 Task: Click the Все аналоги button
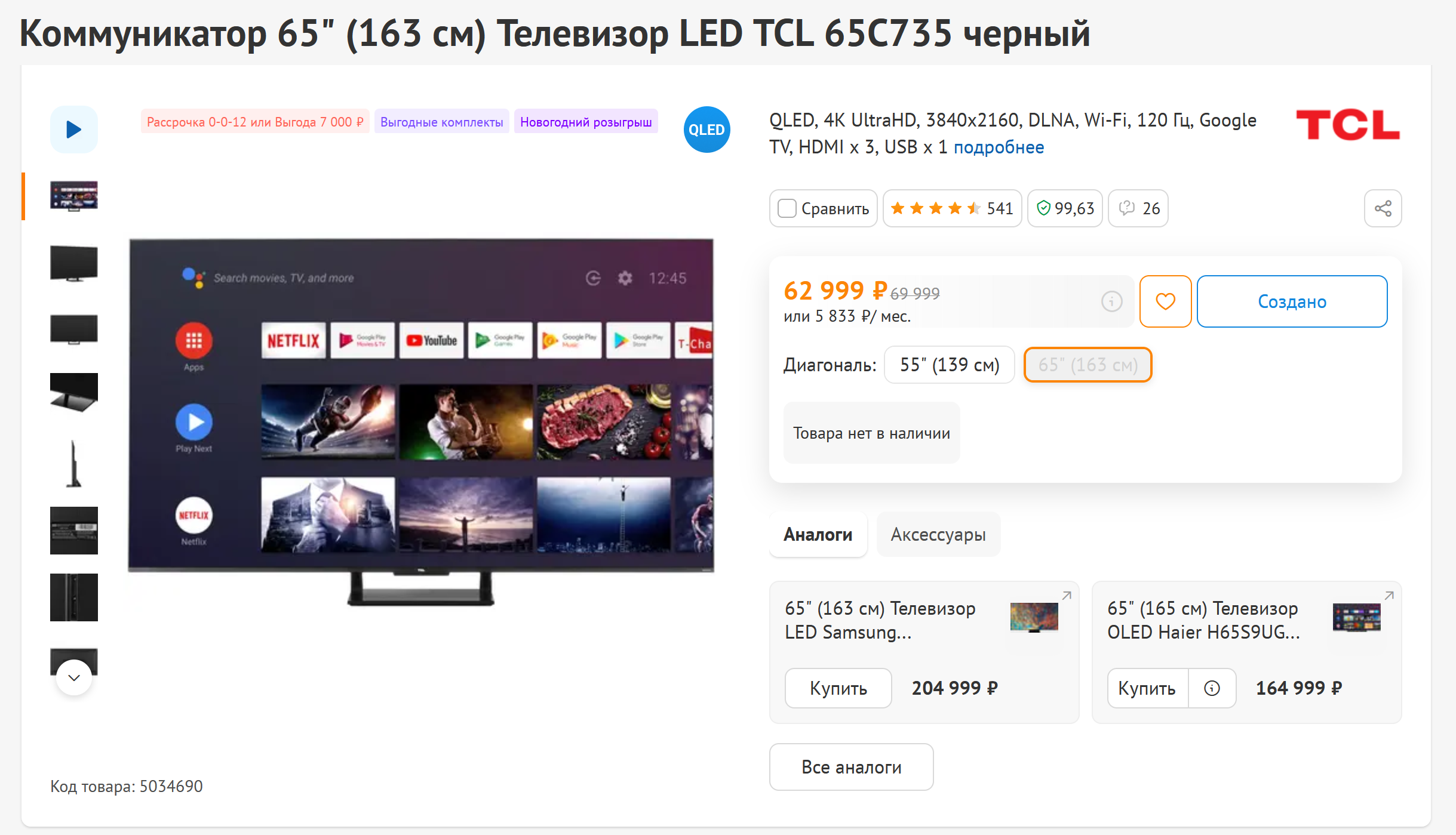851,767
